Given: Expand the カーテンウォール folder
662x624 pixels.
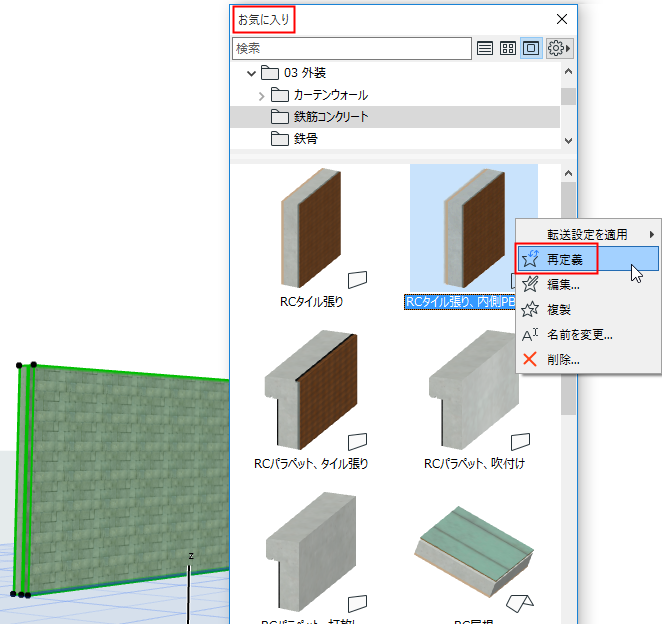Looking at the screenshot, I should pyautogui.click(x=261, y=96).
